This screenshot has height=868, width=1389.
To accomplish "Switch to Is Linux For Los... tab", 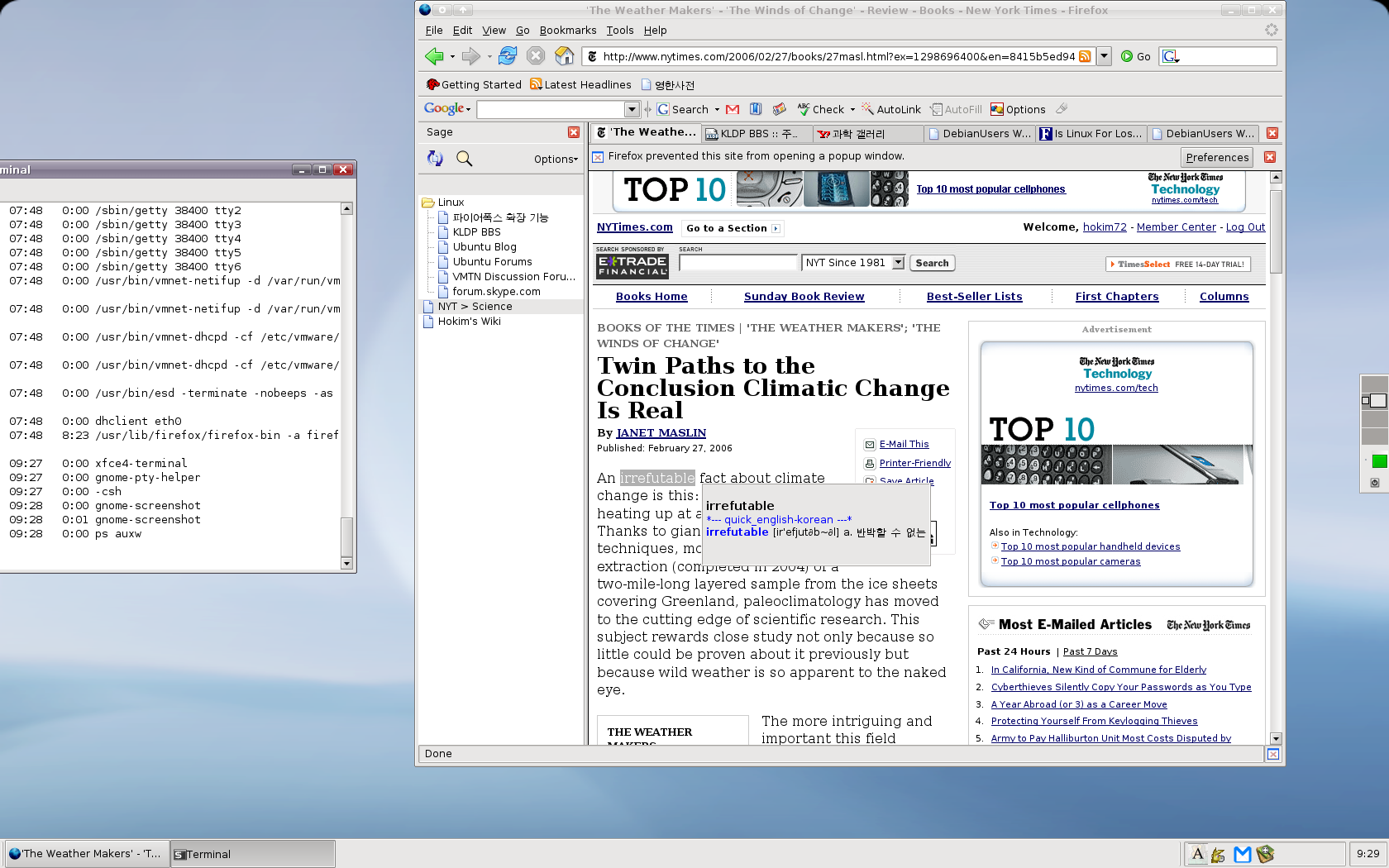I will click(x=1090, y=133).
